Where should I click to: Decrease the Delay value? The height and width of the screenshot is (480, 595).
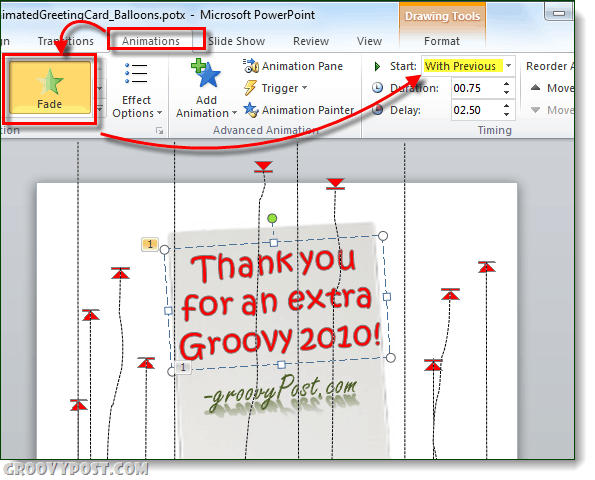click(507, 114)
